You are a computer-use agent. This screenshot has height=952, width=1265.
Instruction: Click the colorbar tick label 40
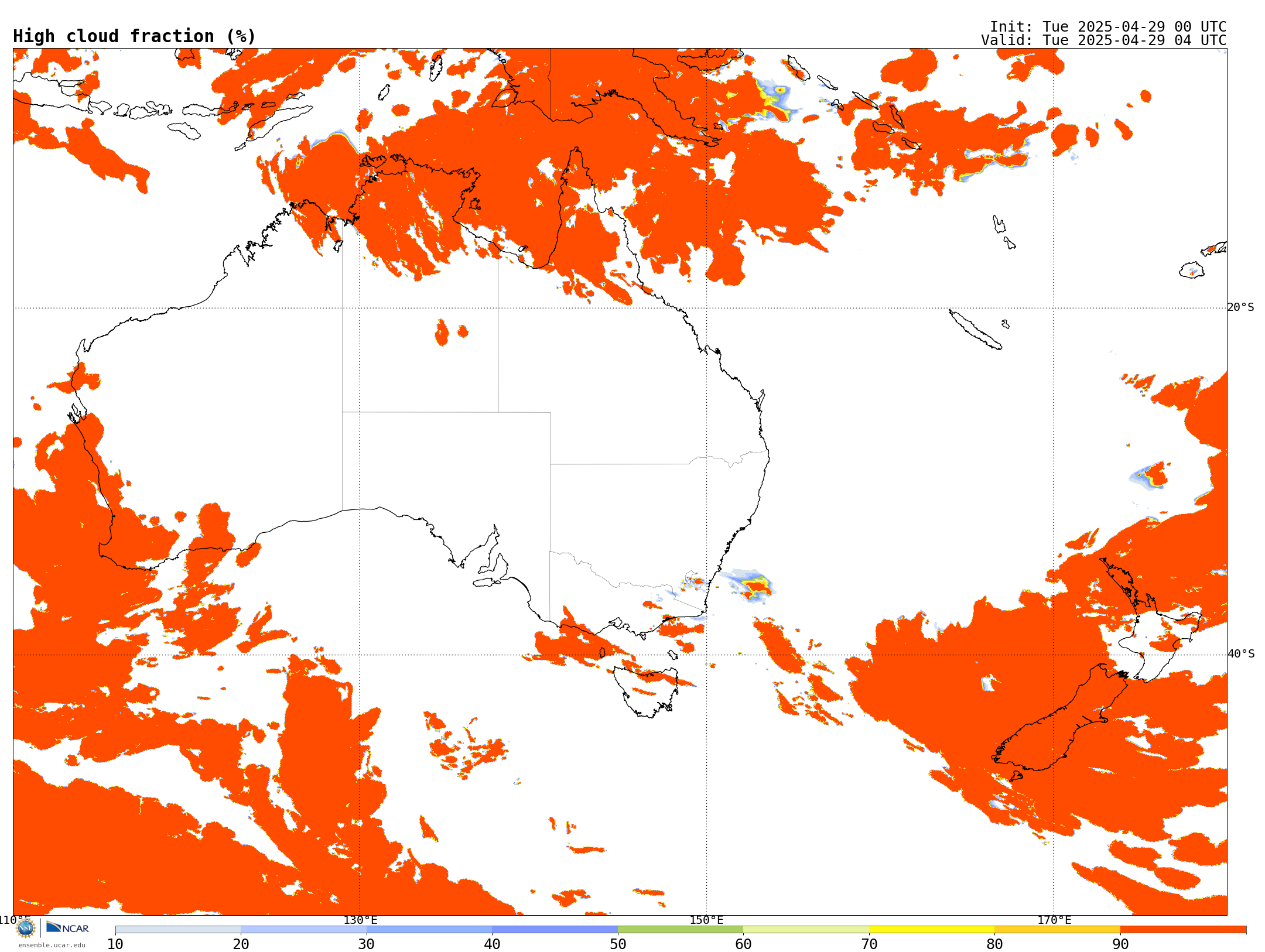pyautogui.click(x=492, y=944)
